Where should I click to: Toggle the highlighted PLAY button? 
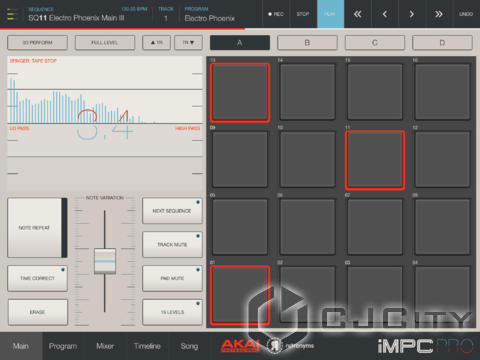coord(330,14)
